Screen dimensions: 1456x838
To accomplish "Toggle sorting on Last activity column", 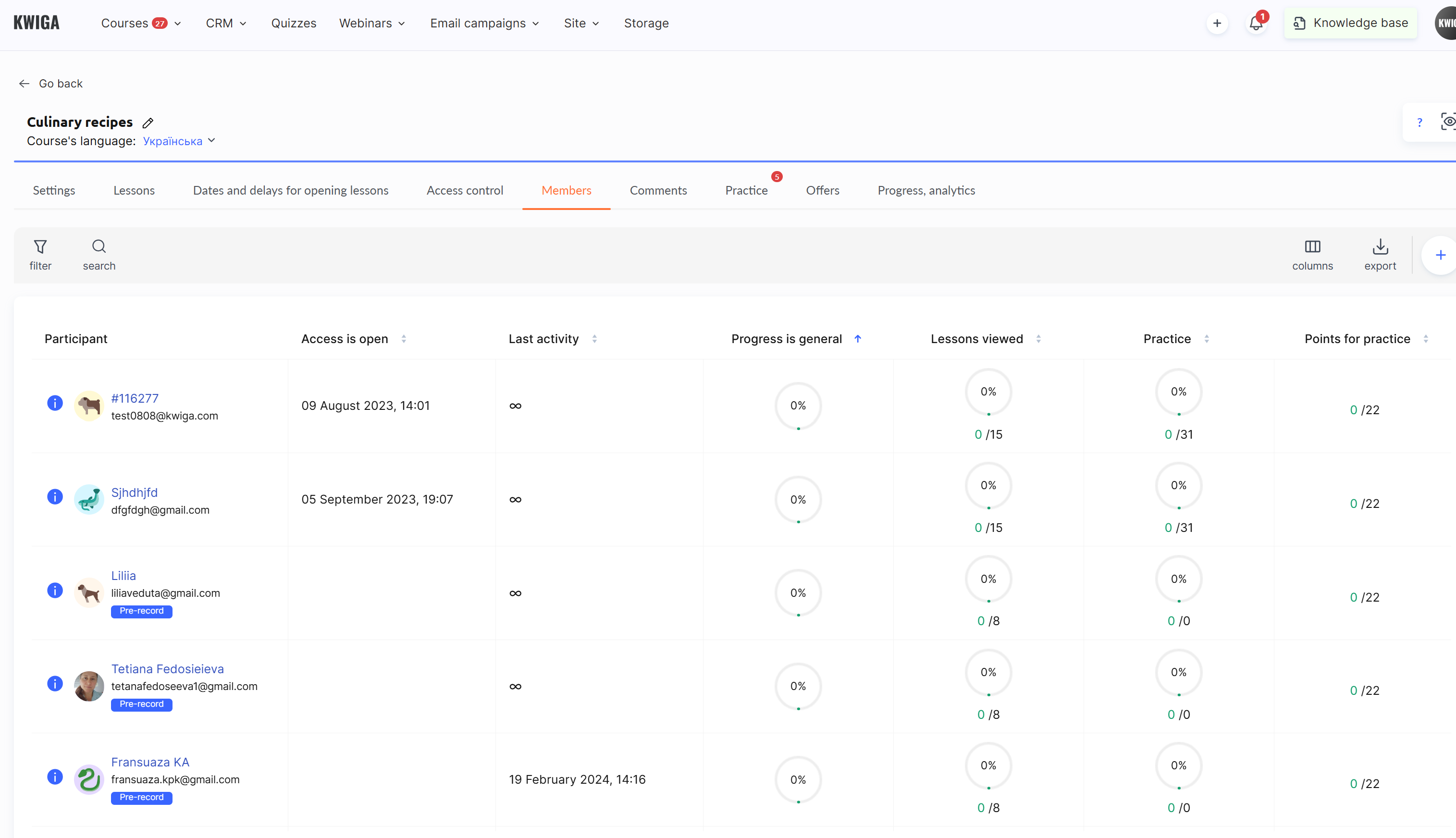I will (x=594, y=338).
